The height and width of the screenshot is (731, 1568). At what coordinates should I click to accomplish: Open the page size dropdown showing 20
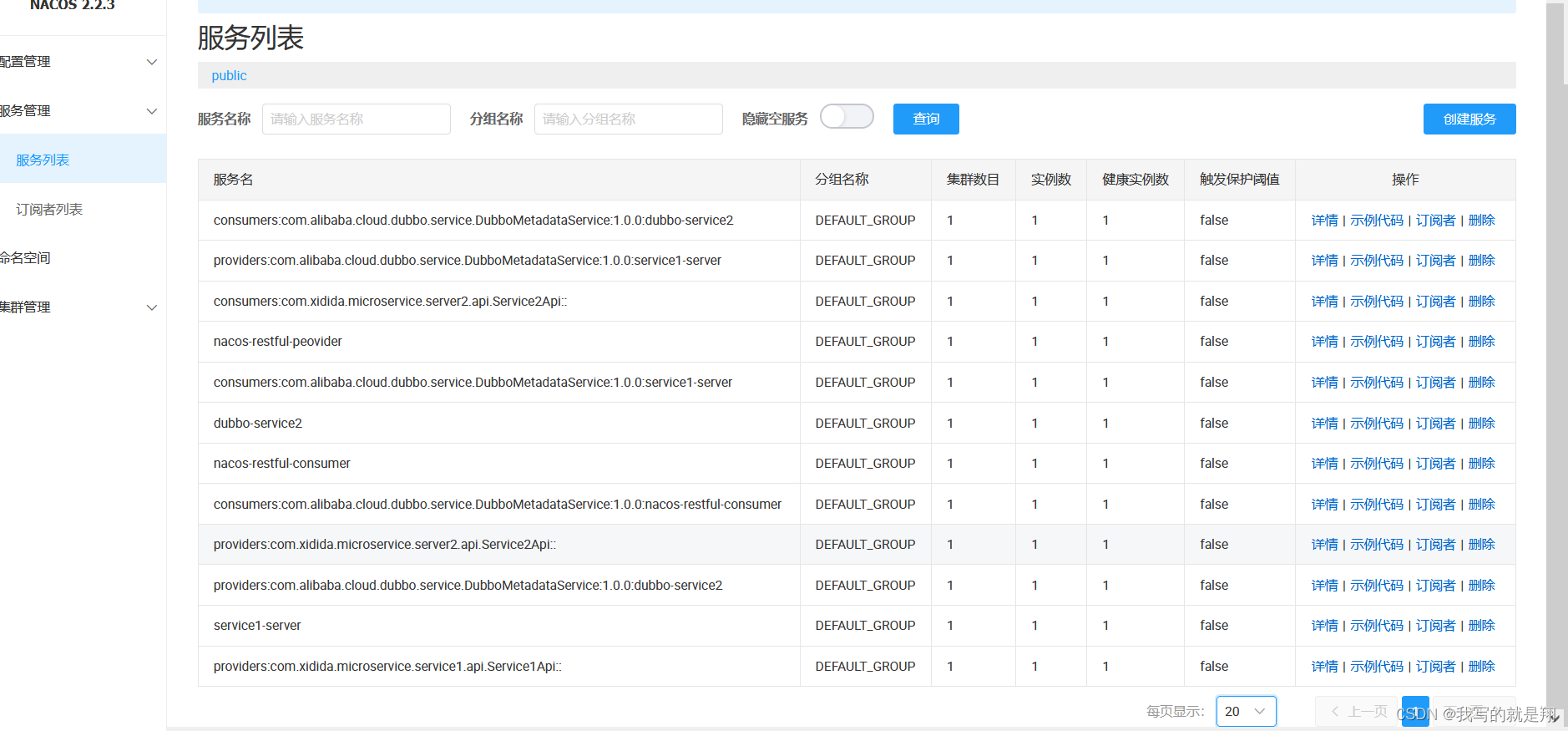(1246, 711)
